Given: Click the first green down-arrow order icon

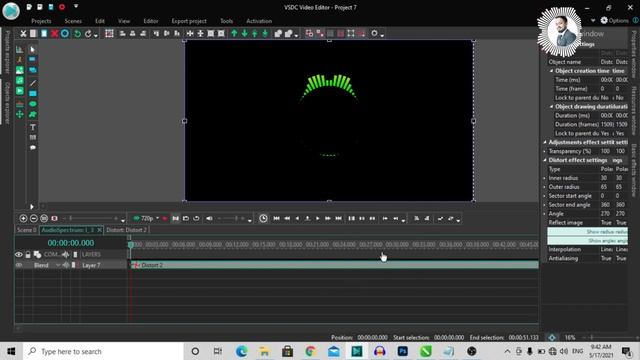Looking at the screenshot, I should click(244, 33).
